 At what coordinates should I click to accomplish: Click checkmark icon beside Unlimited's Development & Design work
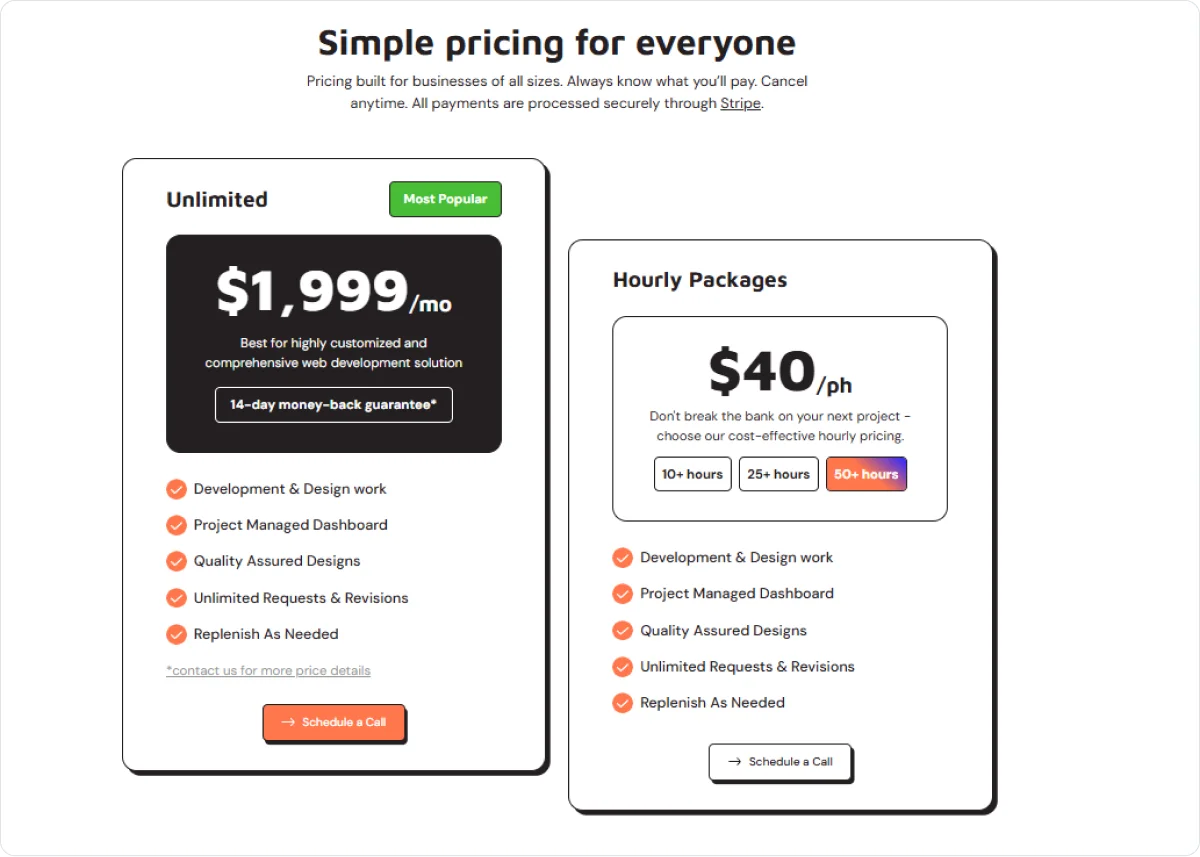point(176,489)
